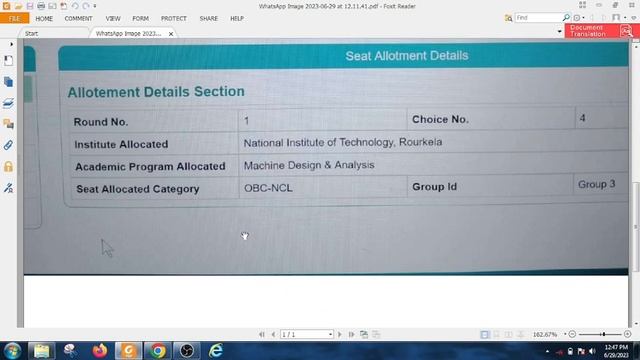Screen dimensions: 640x360
Task: Click the zoom slider handle
Action: click(603, 334)
